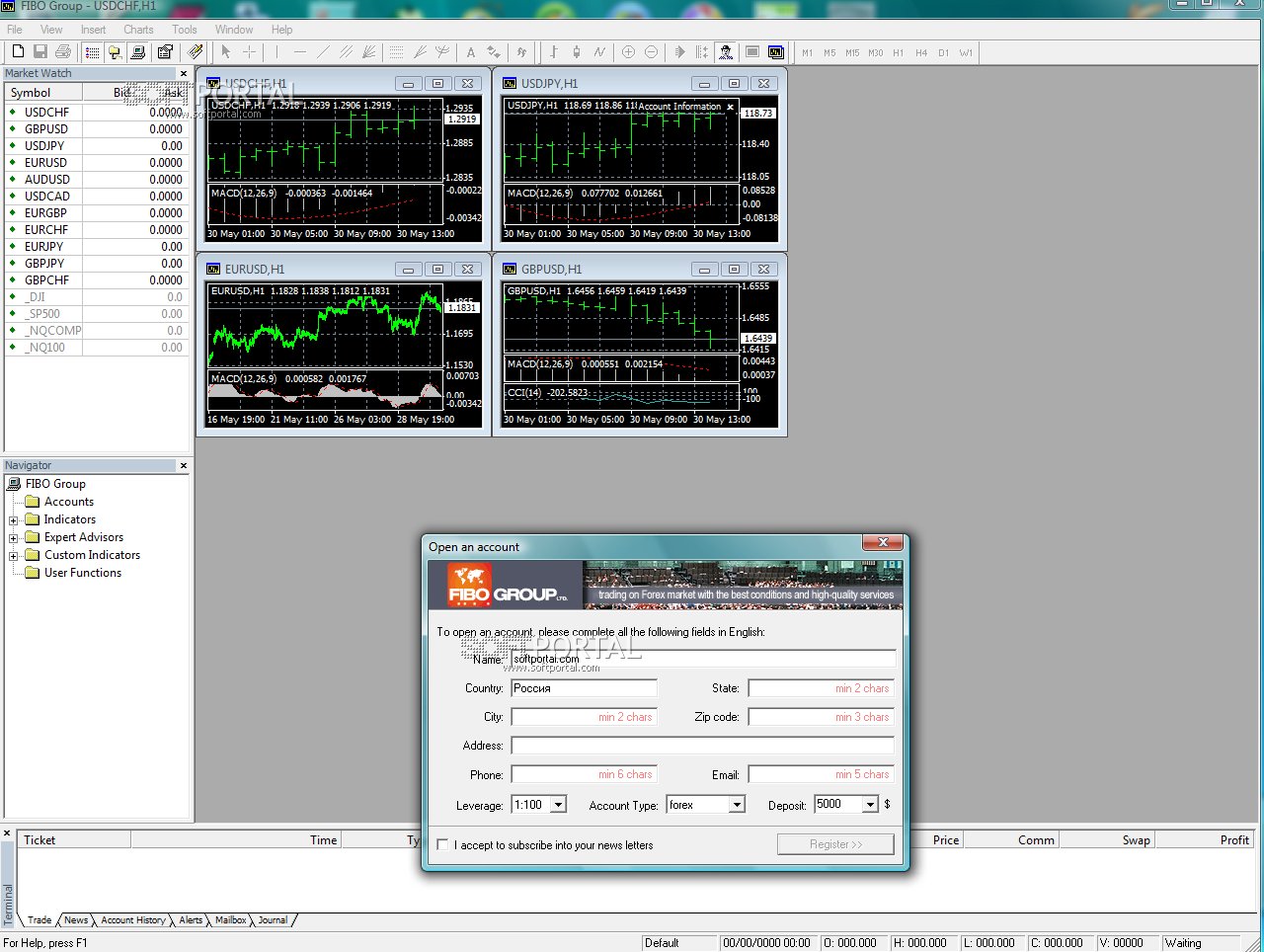This screenshot has width=1264, height=952.
Task: Open the Charts menu
Action: tap(138, 30)
